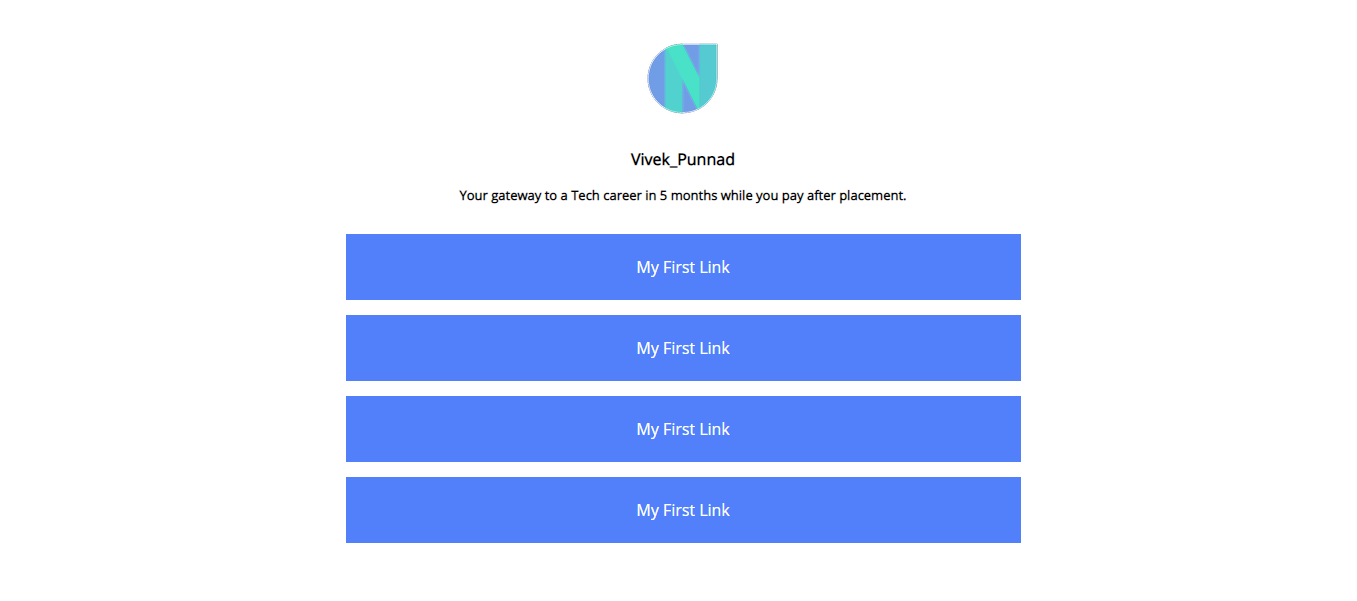Select the second My First Link button
The image size is (1357, 601).
[x=683, y=348]
